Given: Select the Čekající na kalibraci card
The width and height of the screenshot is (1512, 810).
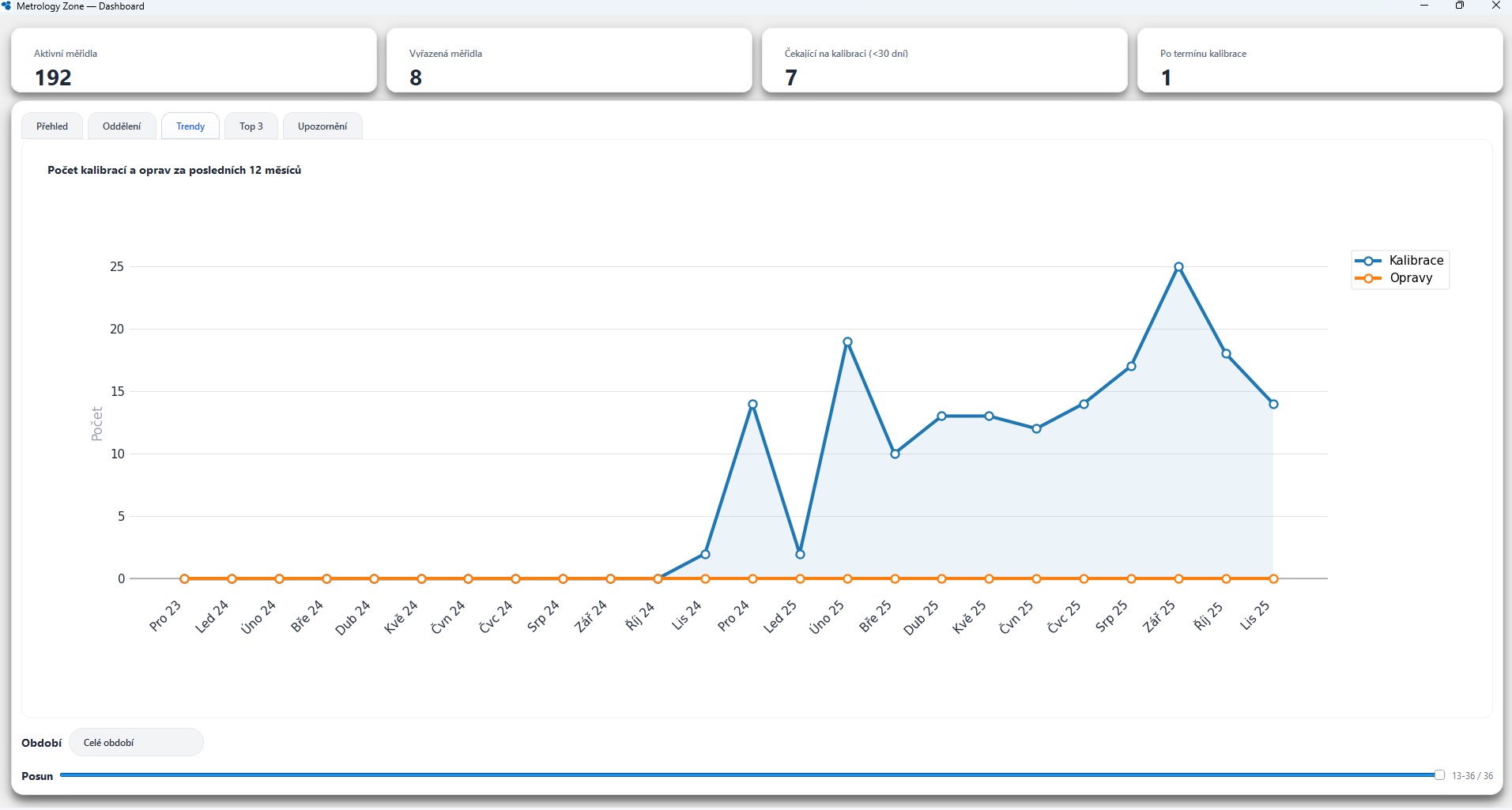Looking at the screenshot, I should [x=945, y=62].
